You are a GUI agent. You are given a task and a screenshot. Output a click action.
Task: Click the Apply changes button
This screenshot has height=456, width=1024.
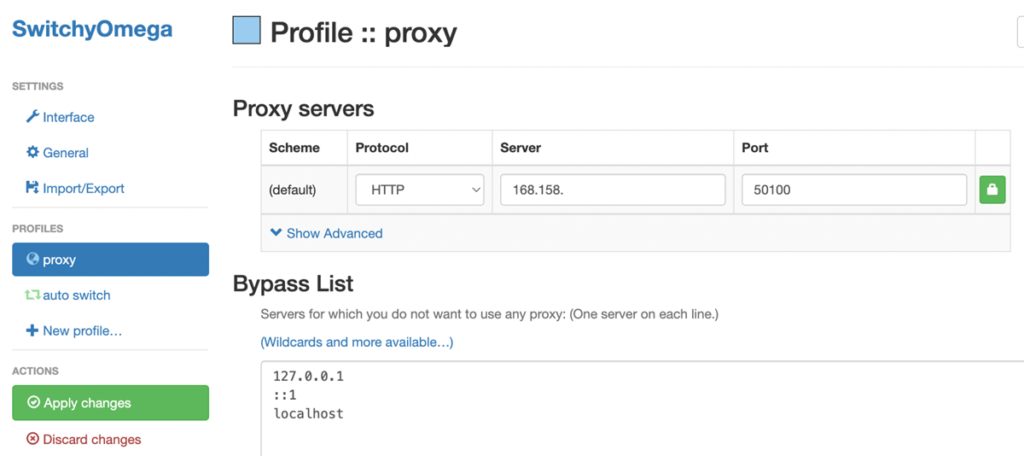pyautogui.click(x=110, y=402)
